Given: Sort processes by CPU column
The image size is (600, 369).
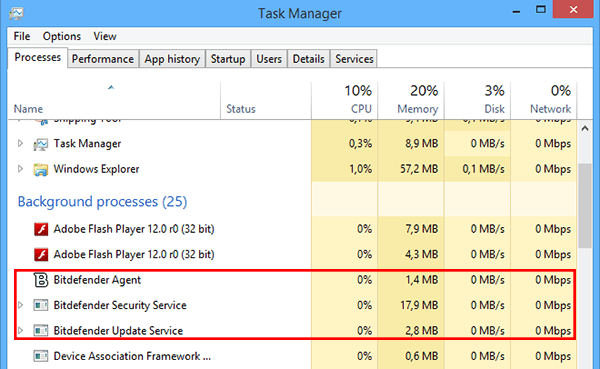Looking at the screenshot, I should pos(344,100).
